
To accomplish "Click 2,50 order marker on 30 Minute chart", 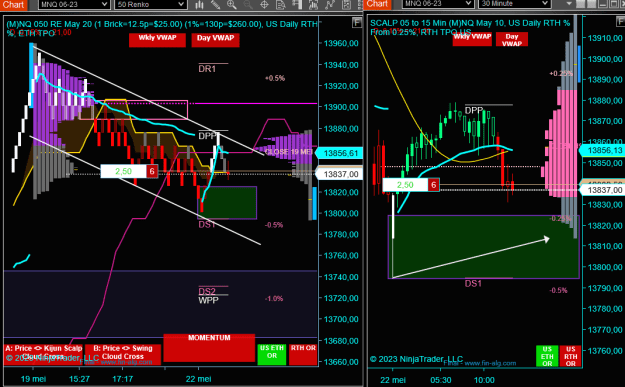I will (x=405, y=185).
